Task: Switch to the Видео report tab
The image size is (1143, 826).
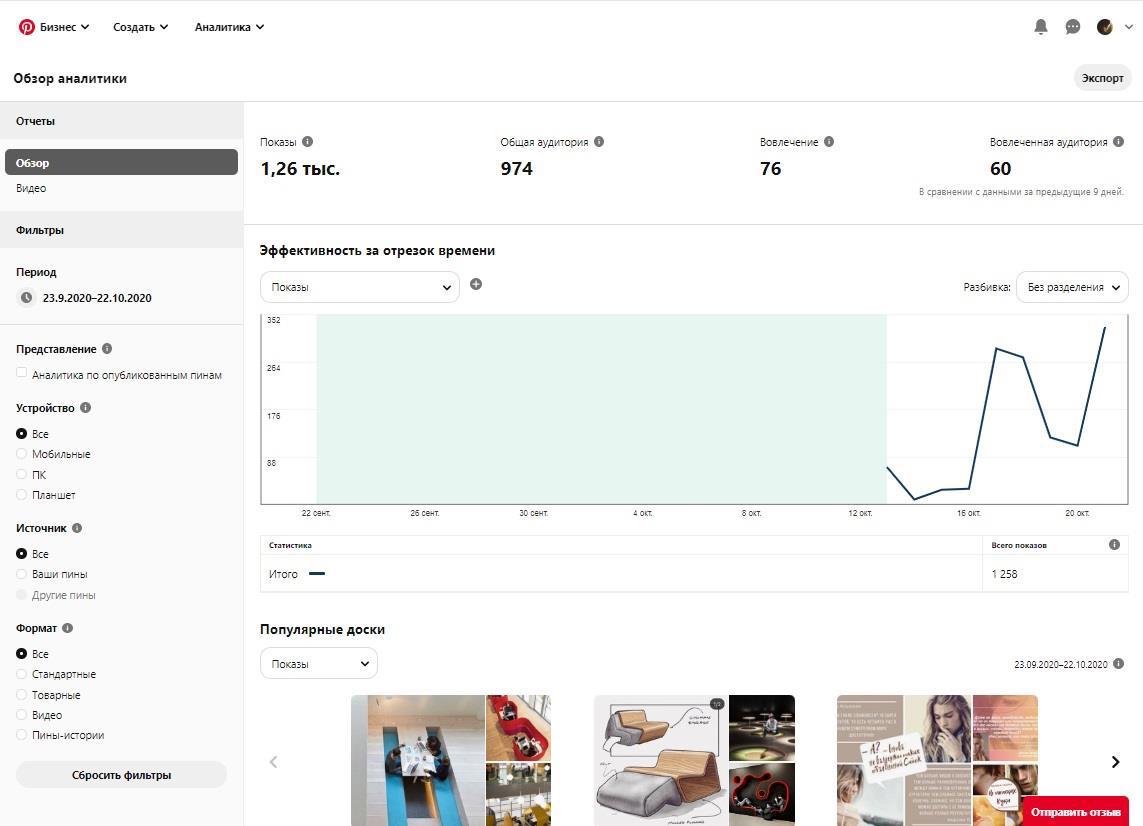Action: pyautogui.click(x=31, y=188)
